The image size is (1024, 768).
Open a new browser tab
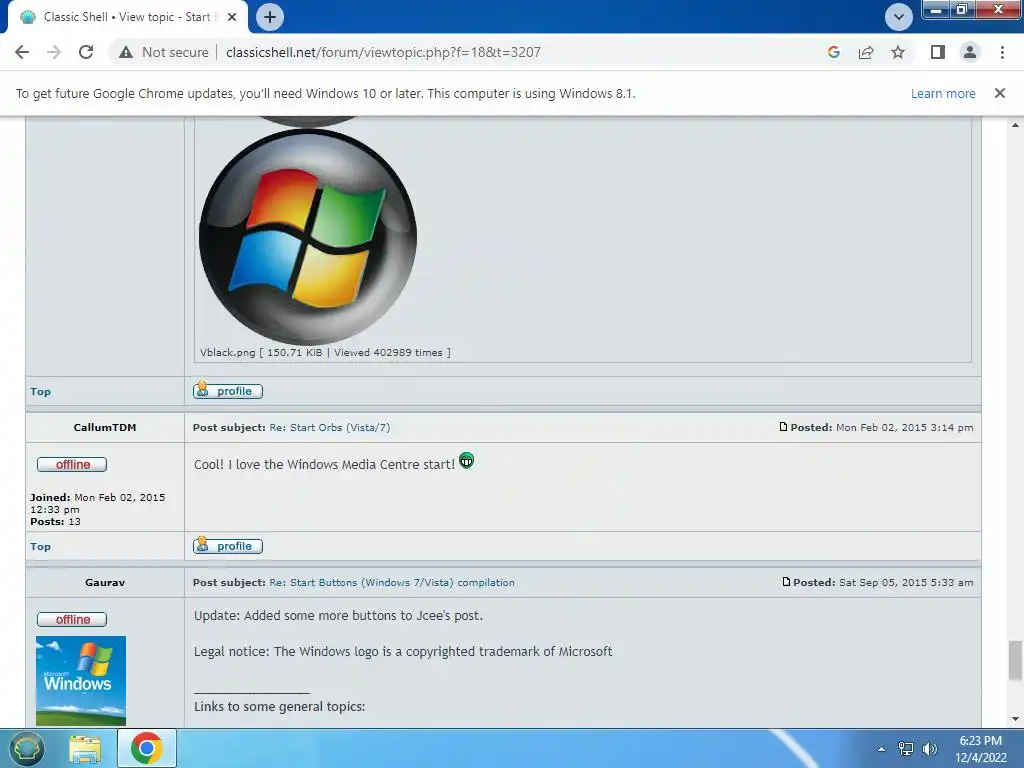(x=270, y=17)
